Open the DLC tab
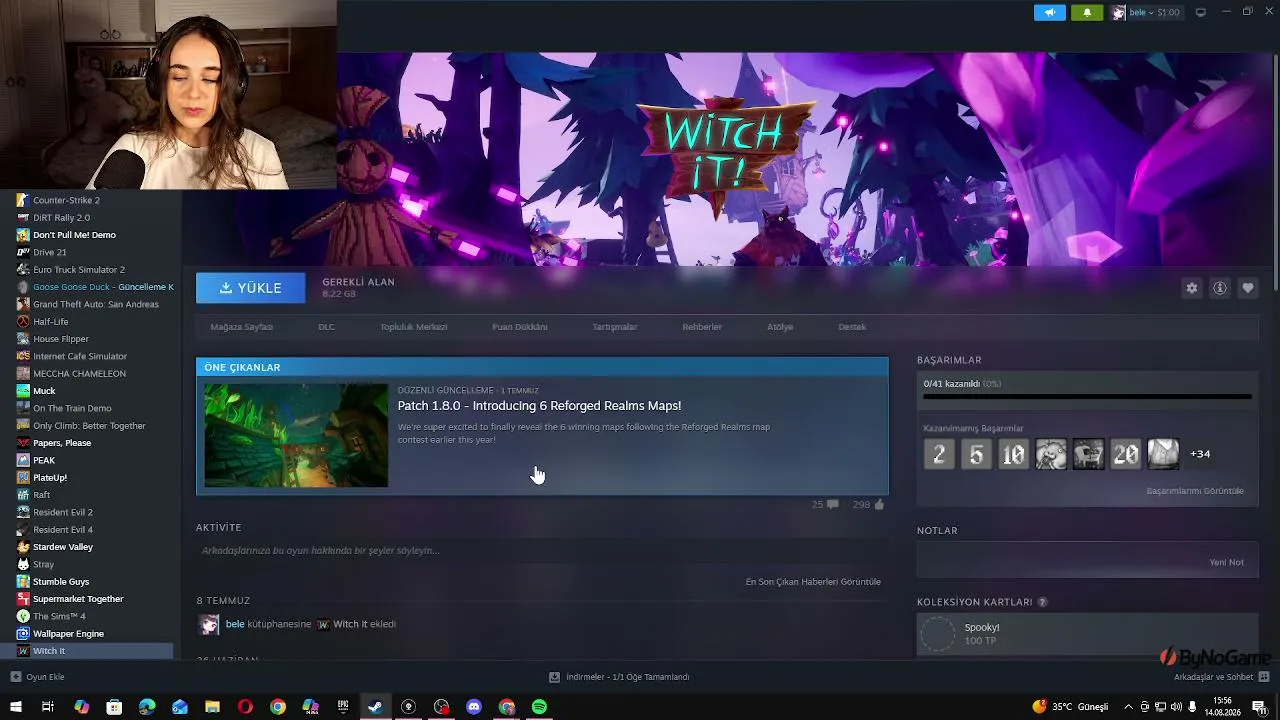 [x=326, y=327]
